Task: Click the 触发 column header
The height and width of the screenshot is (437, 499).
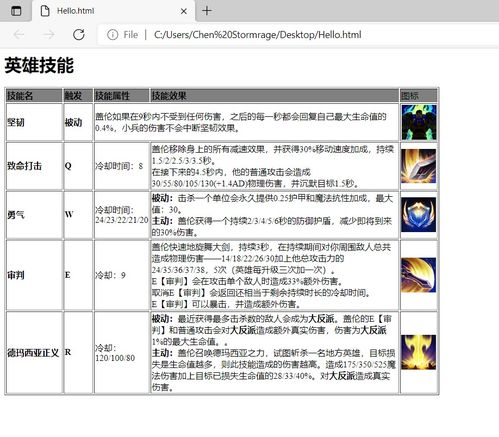Action: [x=78, y=96]
